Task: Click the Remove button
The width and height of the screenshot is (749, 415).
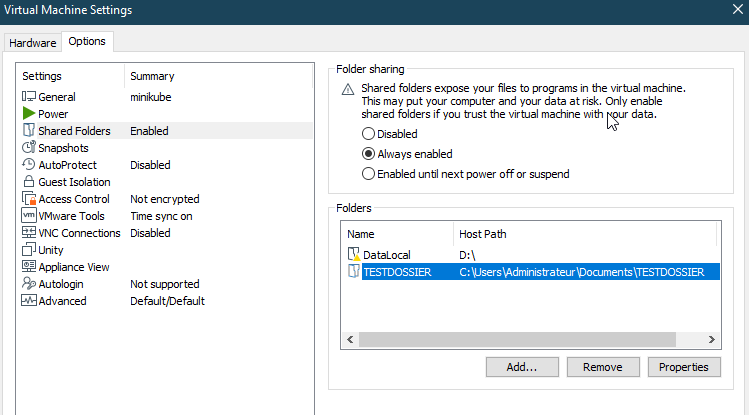Action: (603, 367)
